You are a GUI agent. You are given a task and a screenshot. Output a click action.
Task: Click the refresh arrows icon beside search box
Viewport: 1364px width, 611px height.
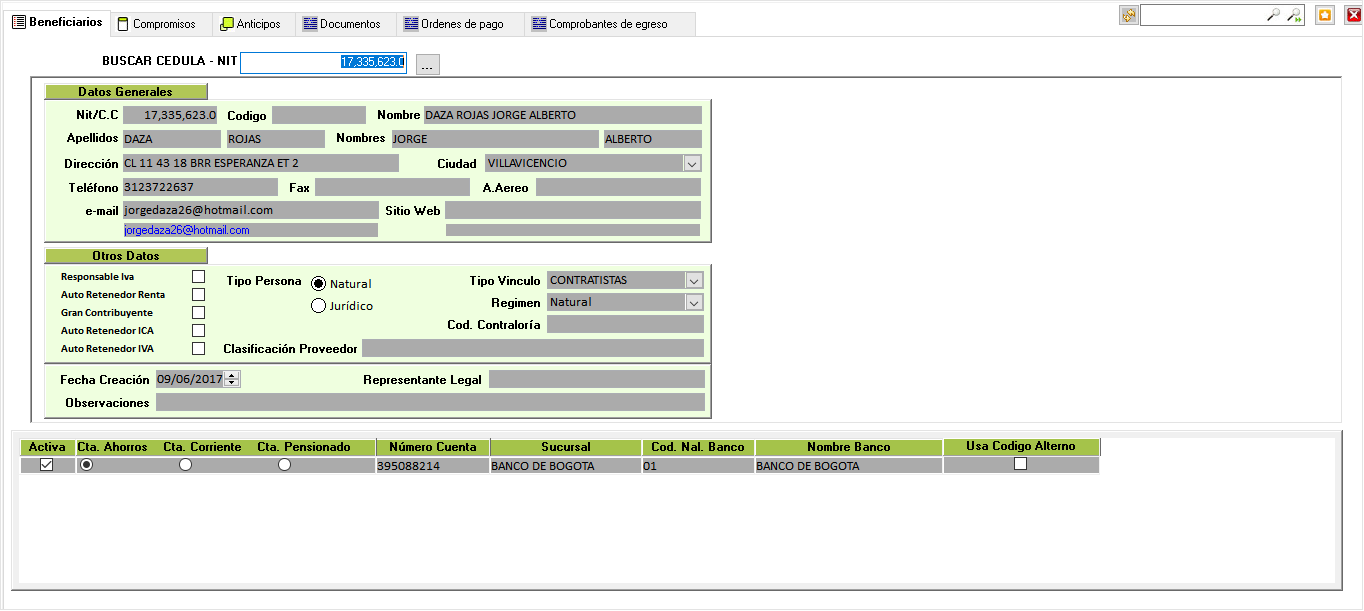1129,15
